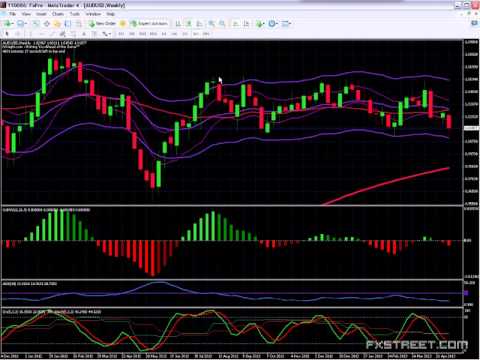Click the Zoom Out chart icon
This screenshot has width=480, height=360.
click(222, 24)
